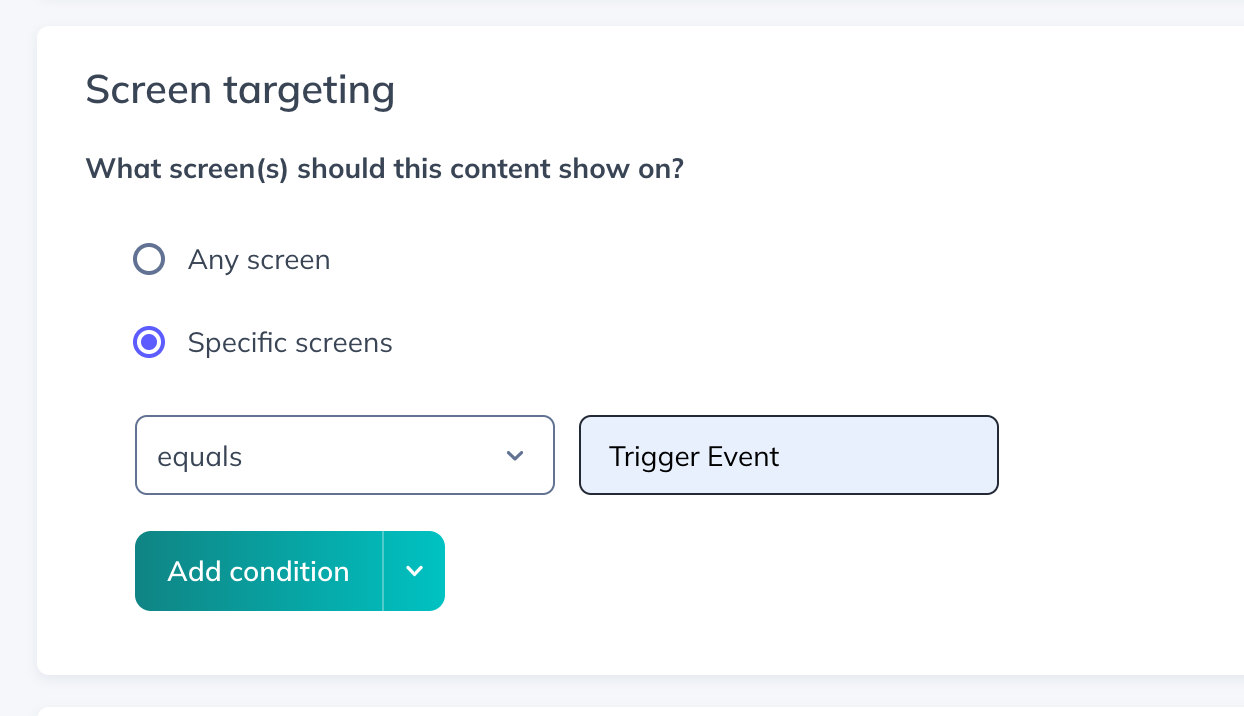Click the white chevron beside Add condition
1244x716 pixels.
click(414, 571)
